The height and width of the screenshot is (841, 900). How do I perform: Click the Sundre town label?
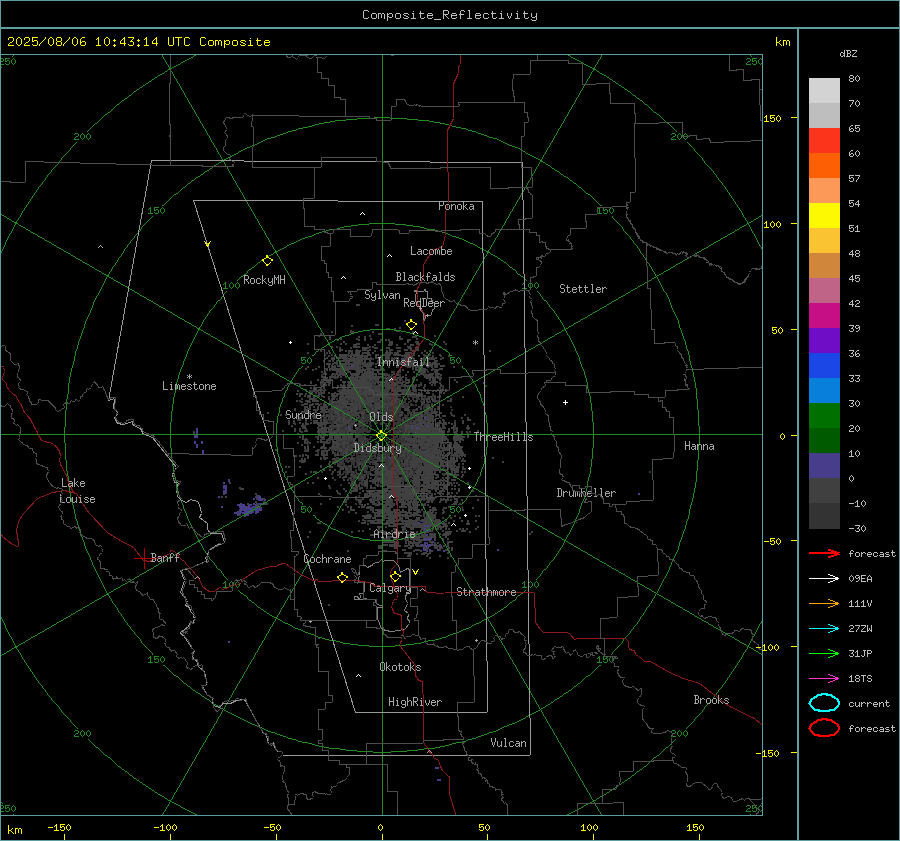click(x=303, y=414)
